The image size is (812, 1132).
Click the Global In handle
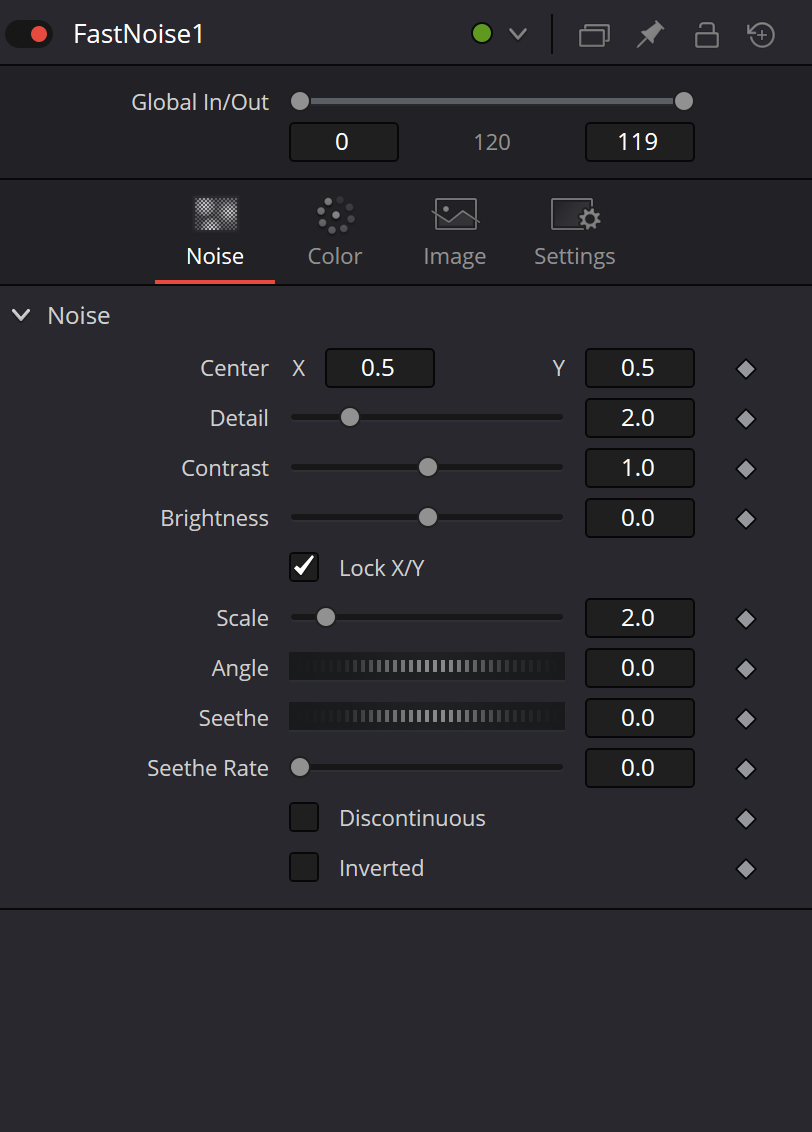[x=300, y=101]
